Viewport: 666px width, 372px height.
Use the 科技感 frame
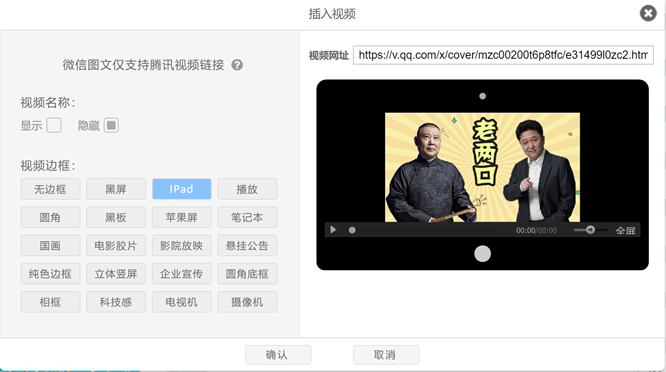116,302
